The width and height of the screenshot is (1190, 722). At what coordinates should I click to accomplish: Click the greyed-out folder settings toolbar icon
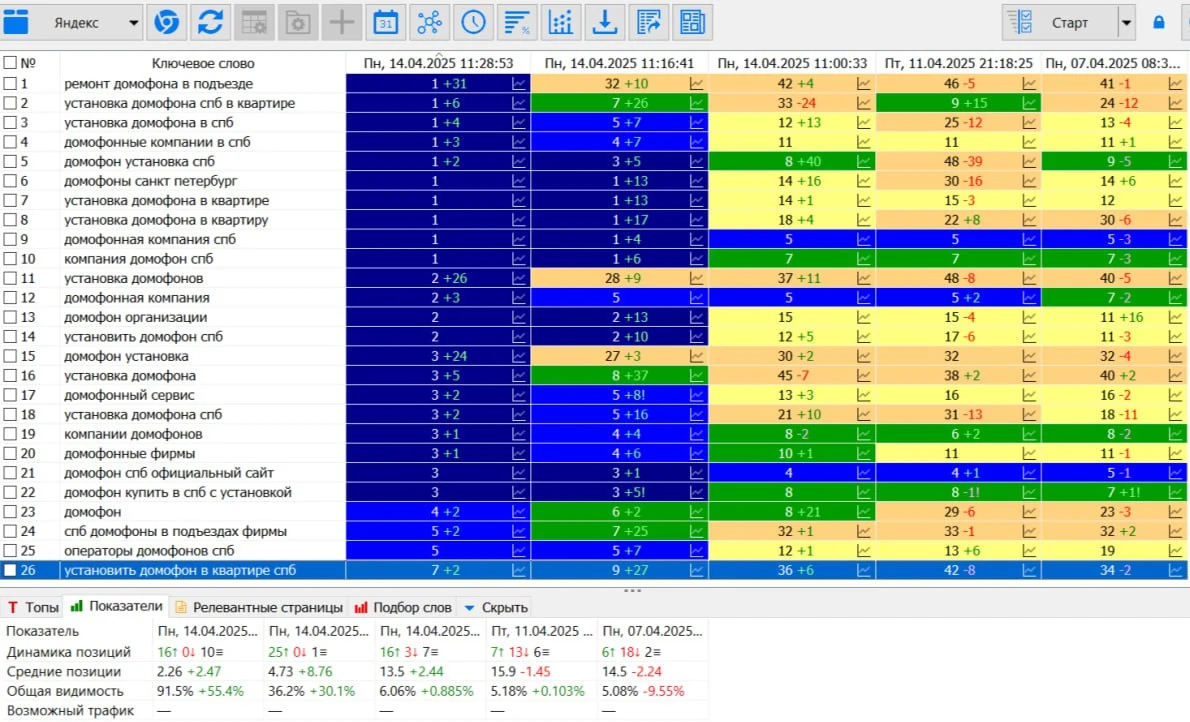(298, 22)
